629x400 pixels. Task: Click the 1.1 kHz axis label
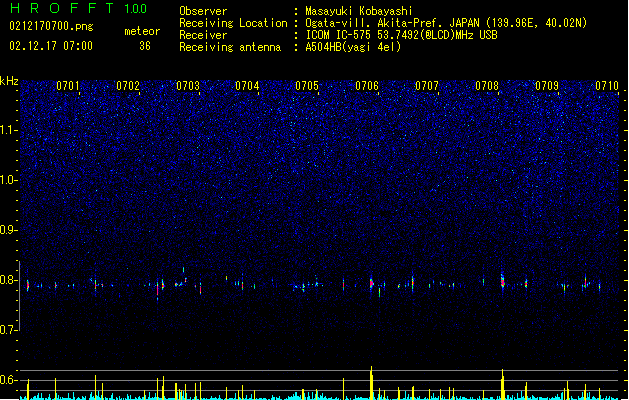tap(9, 130)
